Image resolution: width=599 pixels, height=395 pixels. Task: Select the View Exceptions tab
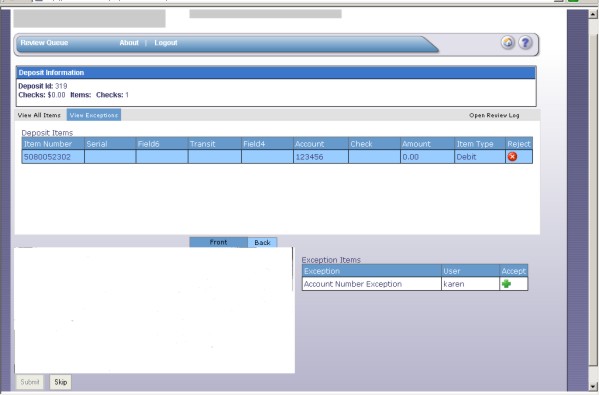pyautogui.click(x=94, y=115)
